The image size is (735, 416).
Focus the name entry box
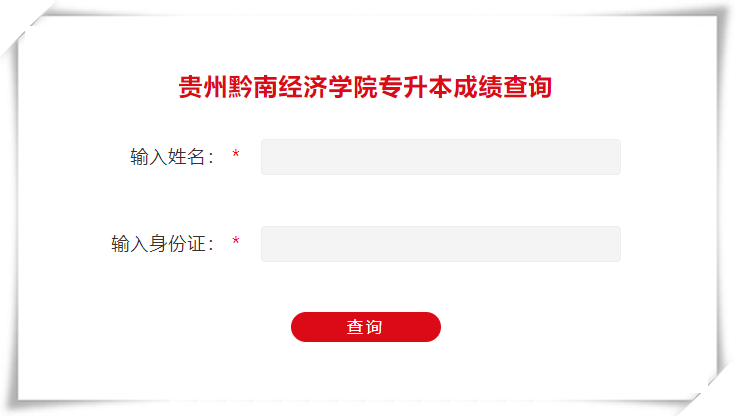(x=440, y=157)
